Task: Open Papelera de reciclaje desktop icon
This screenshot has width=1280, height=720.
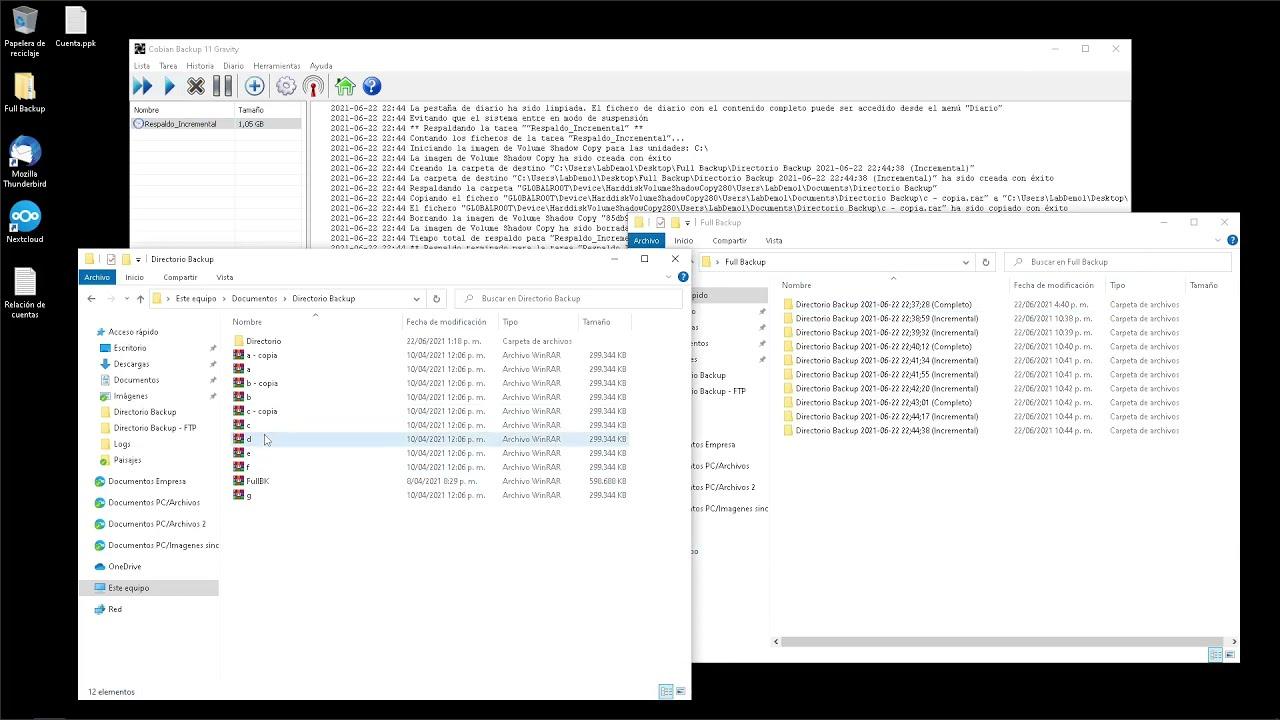Action: 24,31
